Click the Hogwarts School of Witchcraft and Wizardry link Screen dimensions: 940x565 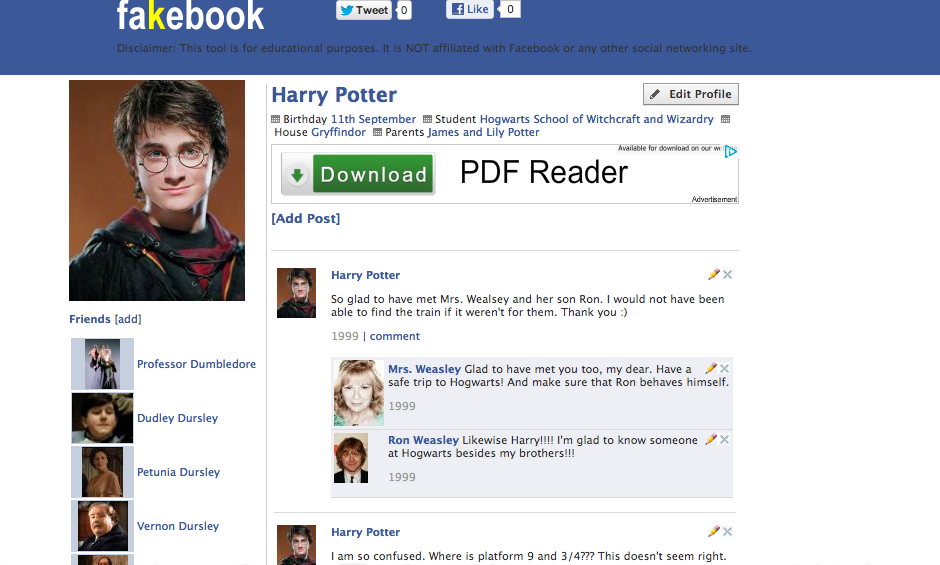[596, 119]
